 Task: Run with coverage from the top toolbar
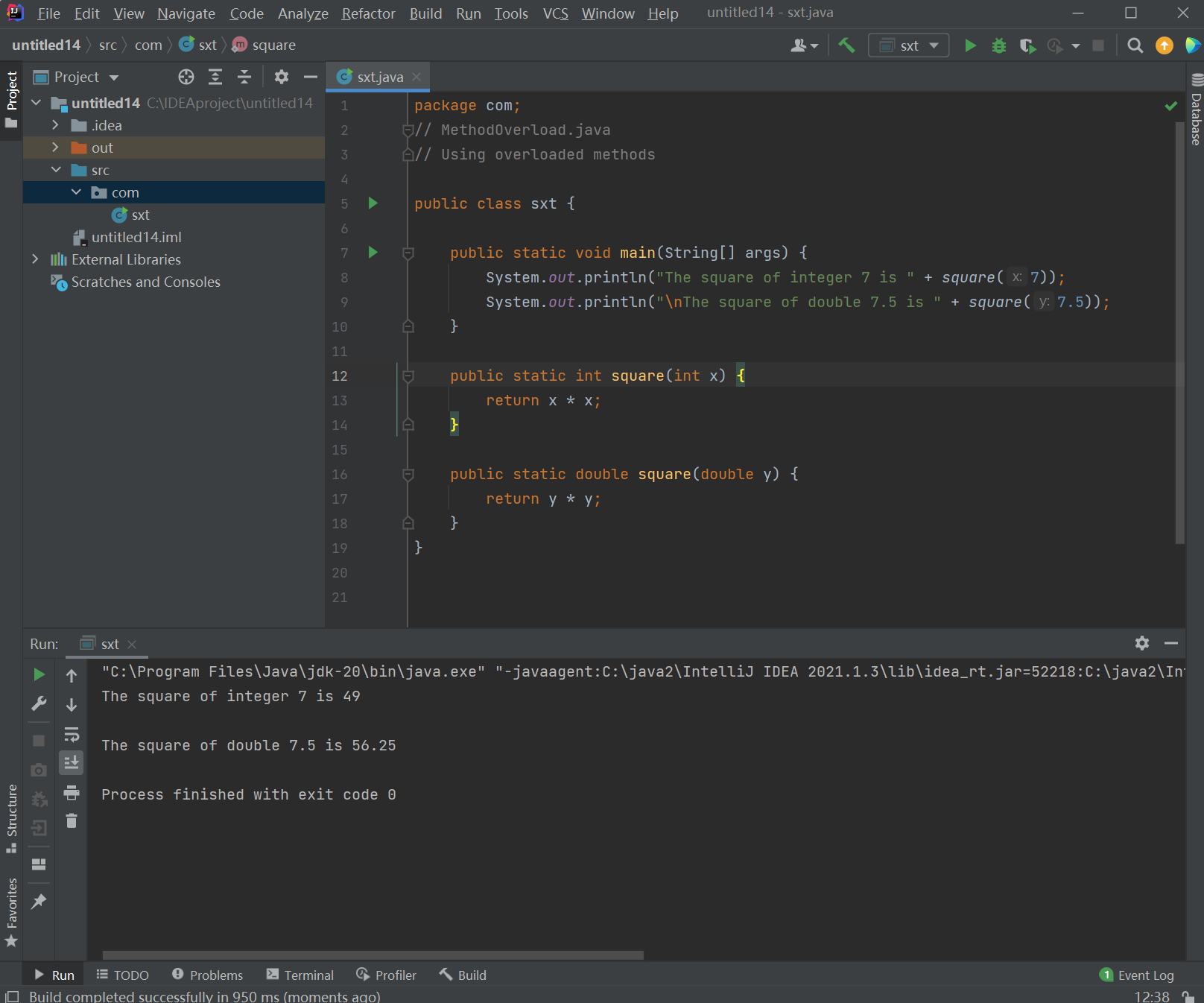[x=1027, y=45]
